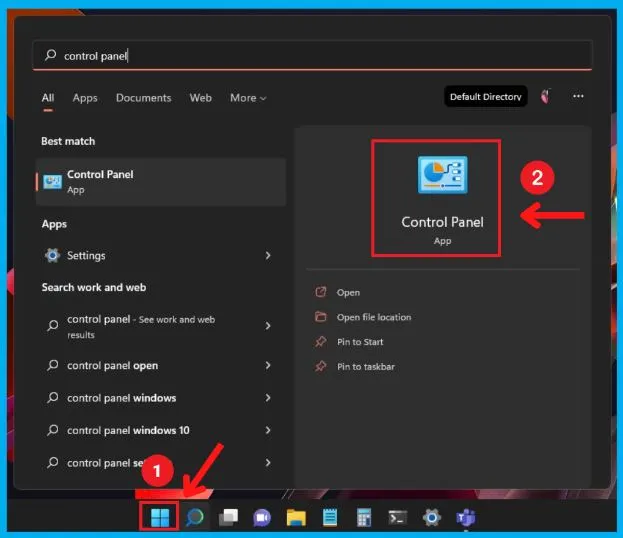
Task: Click search icon beside 'control panel windows 10'
Action: (52, 430)
